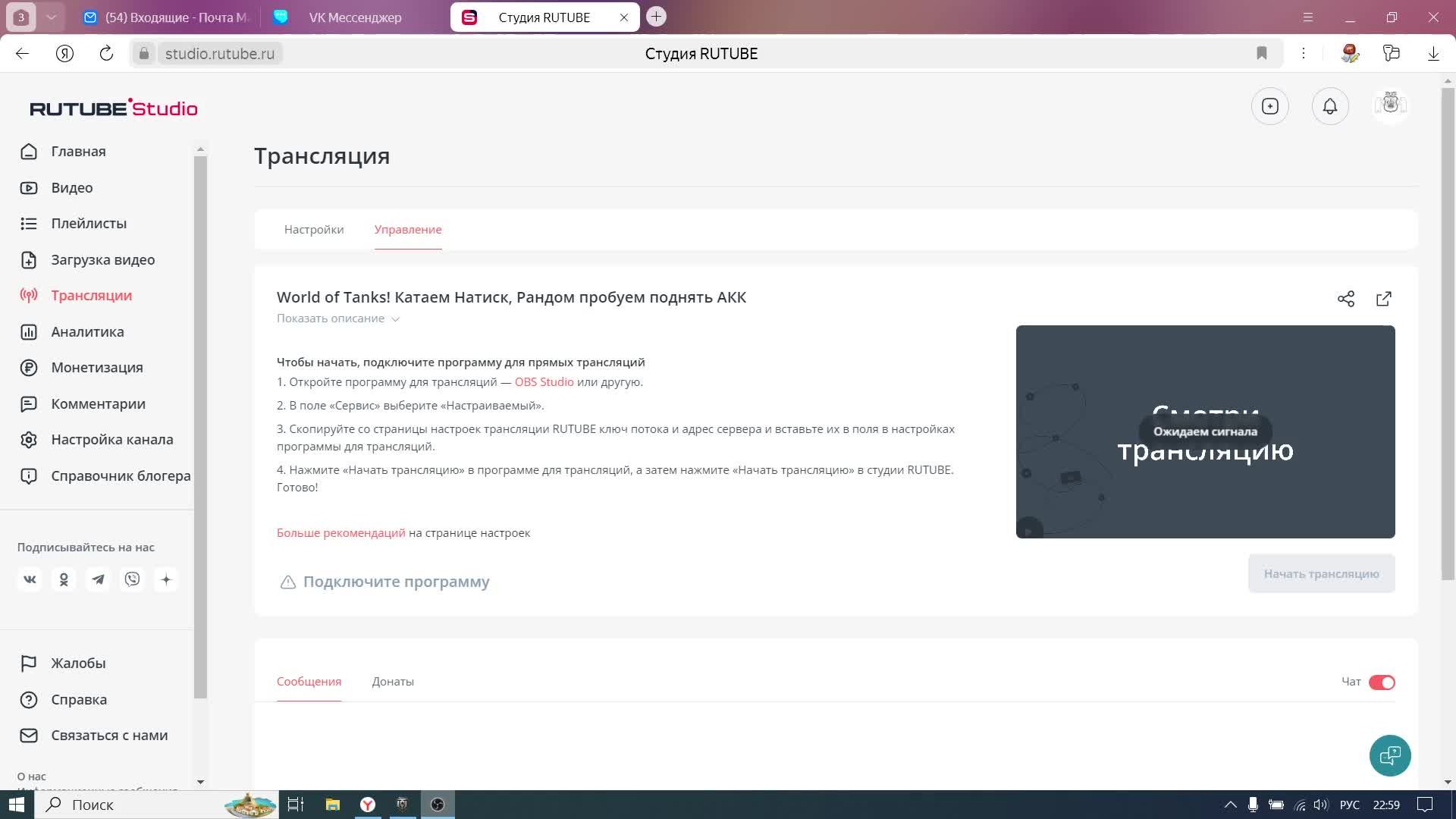
Task: Open browser three-dot menu
Action: (x=1304, y=53)
